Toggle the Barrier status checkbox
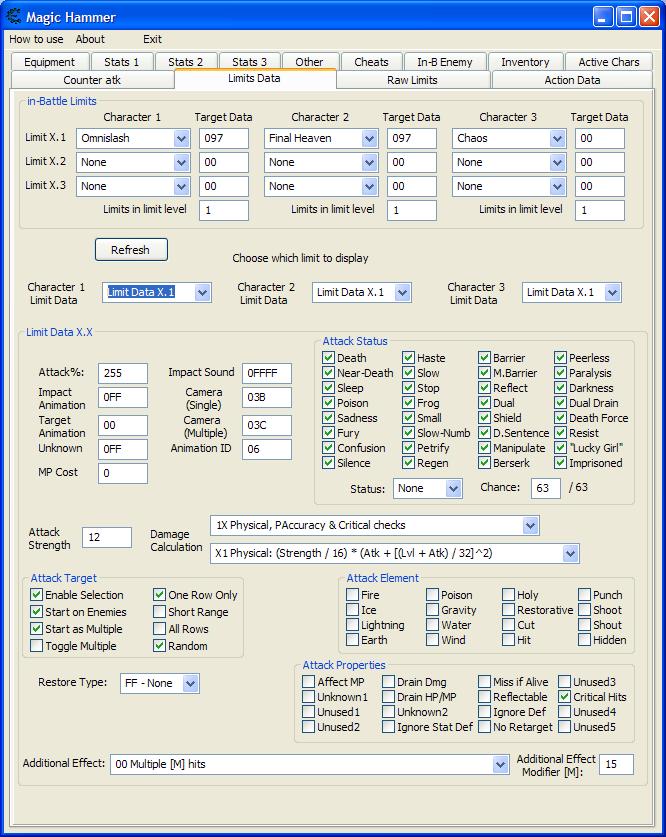Viewport: 666px width, 837px height. tap(484, 357)
